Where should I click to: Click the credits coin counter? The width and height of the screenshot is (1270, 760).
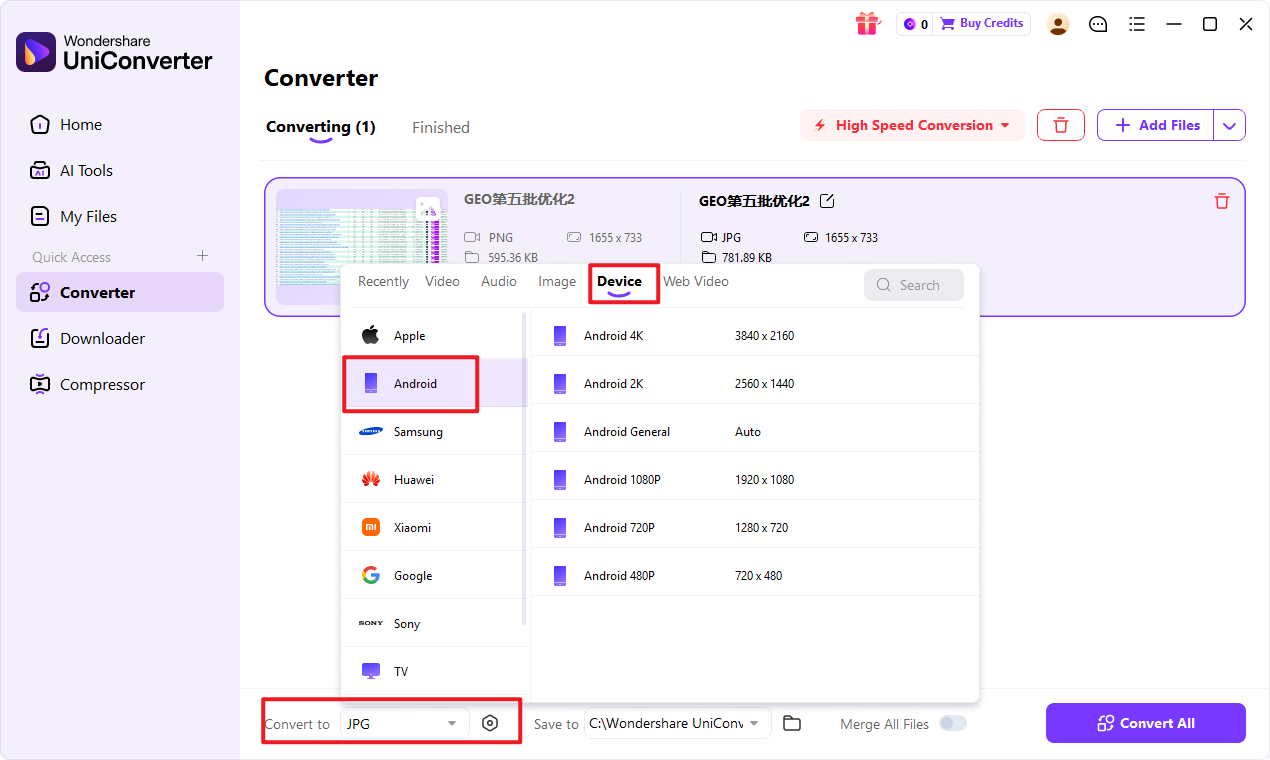pos(915,24)
